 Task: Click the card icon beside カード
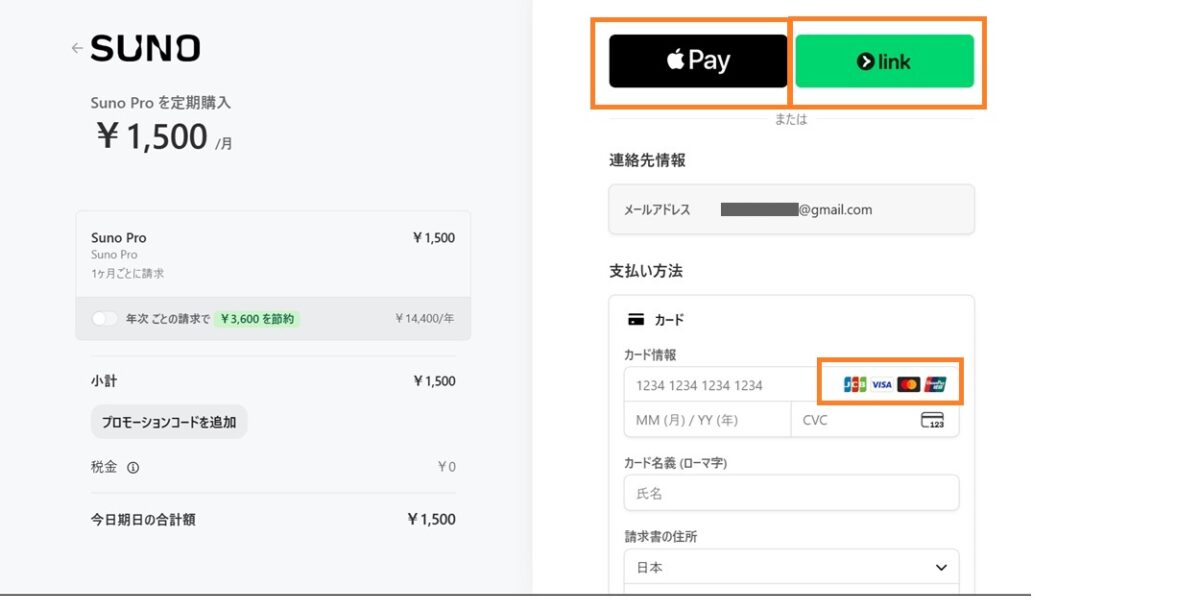click(x=635, y=320)
